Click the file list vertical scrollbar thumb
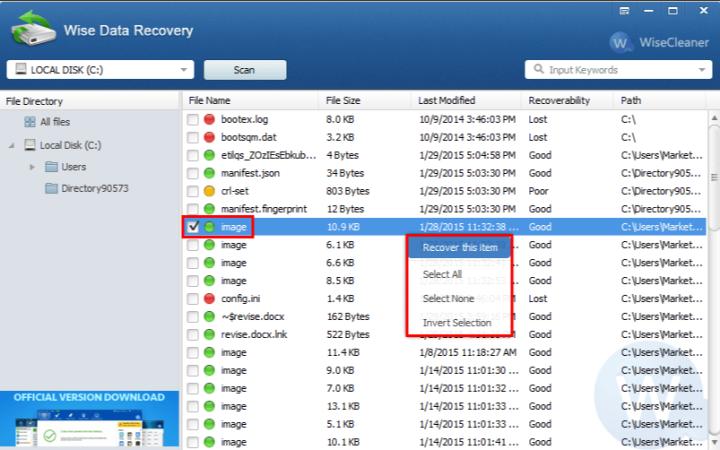The height and width of the screenshot is (450, 720). 714,177
